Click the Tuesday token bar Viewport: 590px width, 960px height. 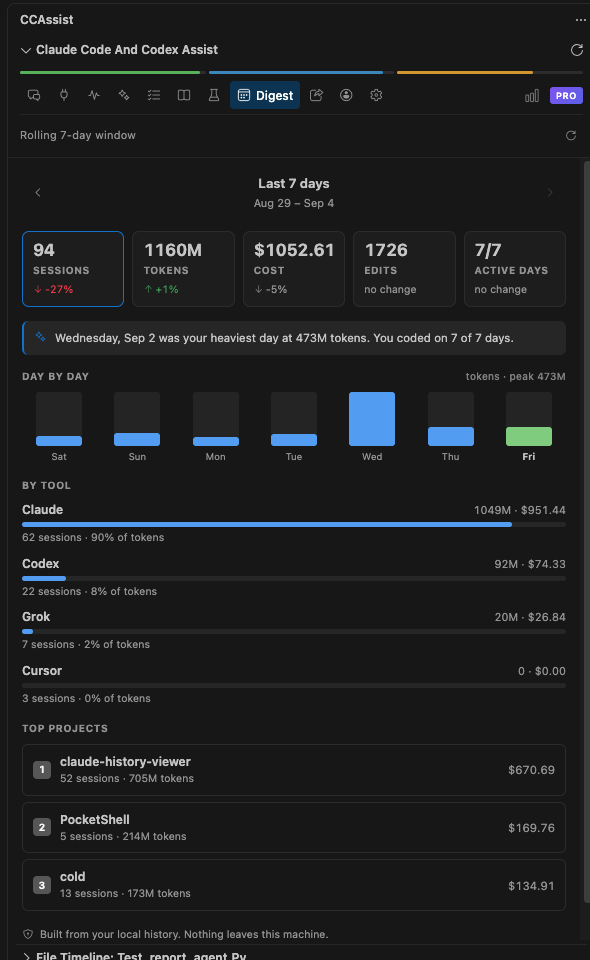[x=294, y=440]
